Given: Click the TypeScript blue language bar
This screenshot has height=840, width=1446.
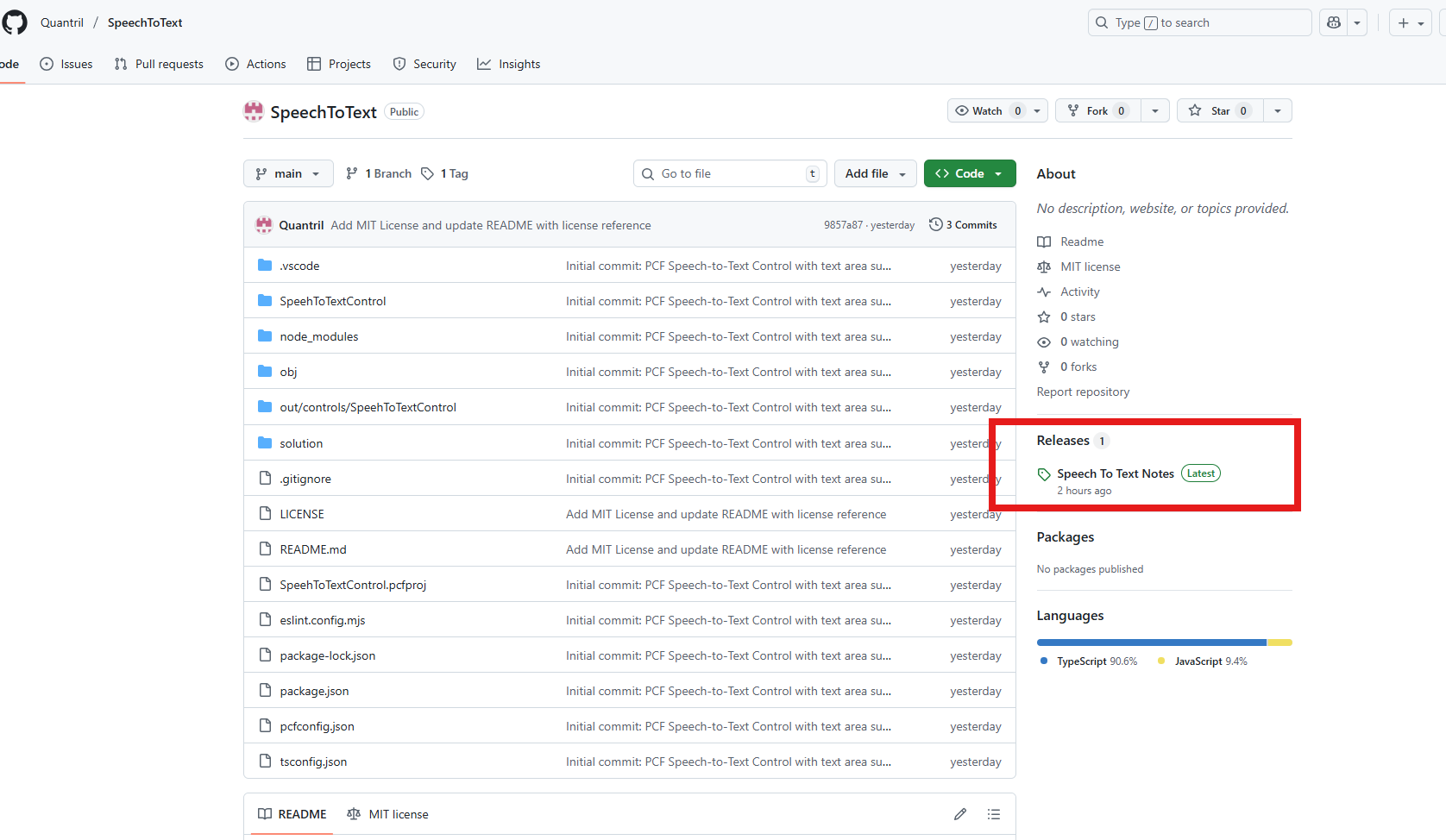Looking at the screenshot, I should 1151,643.
